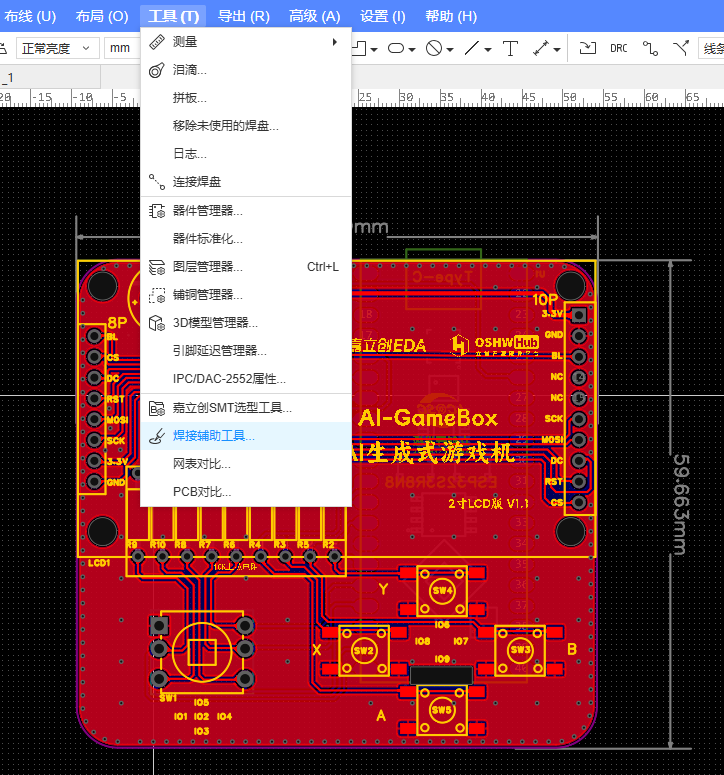Open the 布局 (O) menu
This screenshot has height=775, width=724.
coord(102,16)
